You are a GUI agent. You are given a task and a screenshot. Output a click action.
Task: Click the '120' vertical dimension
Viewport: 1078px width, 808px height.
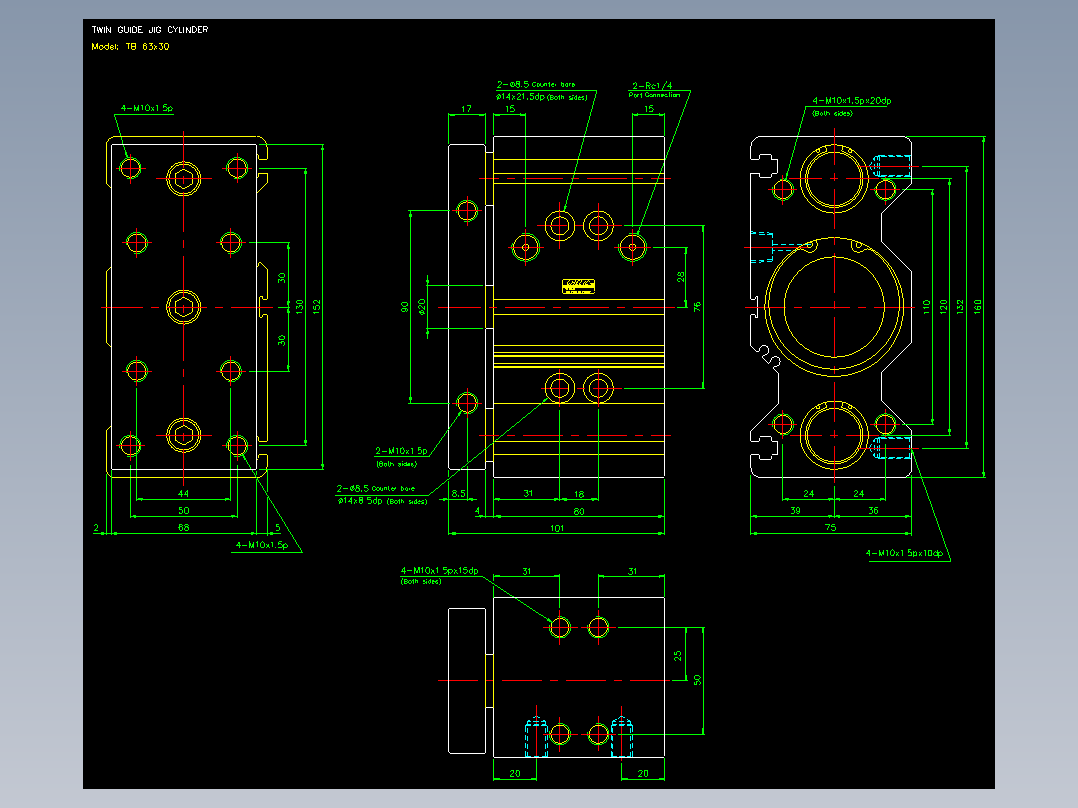pyautogui.click(x=943, y=307)
